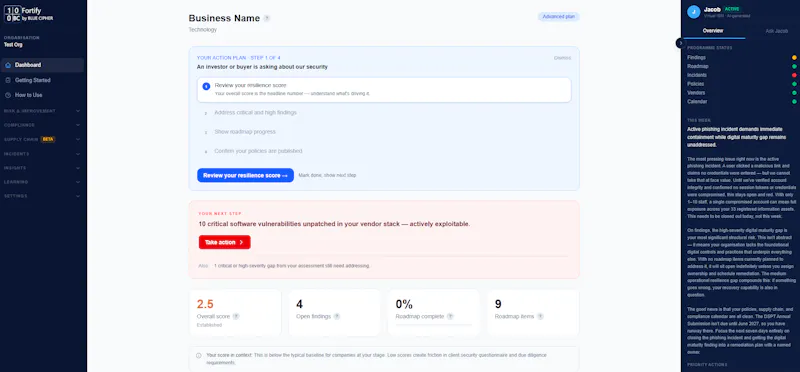Click Calendar green status dot

[794, 102]
